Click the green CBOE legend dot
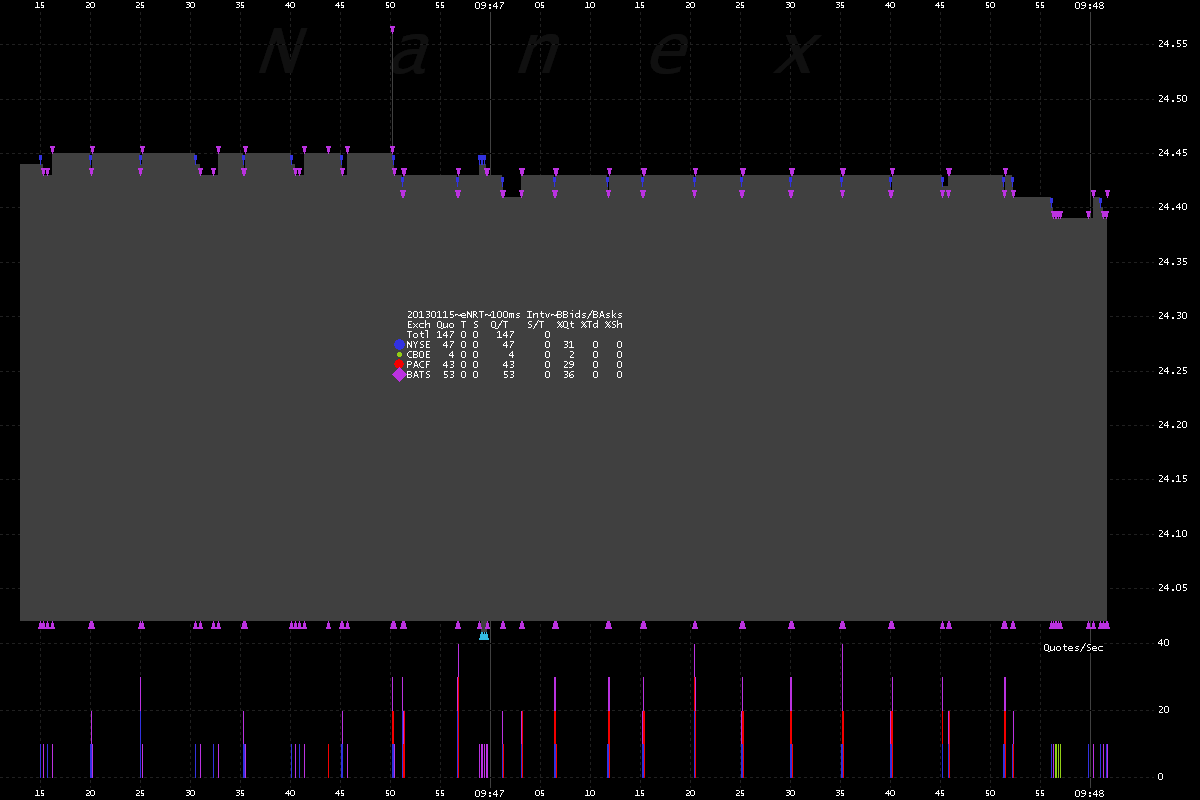 click(x=399, y=354)
